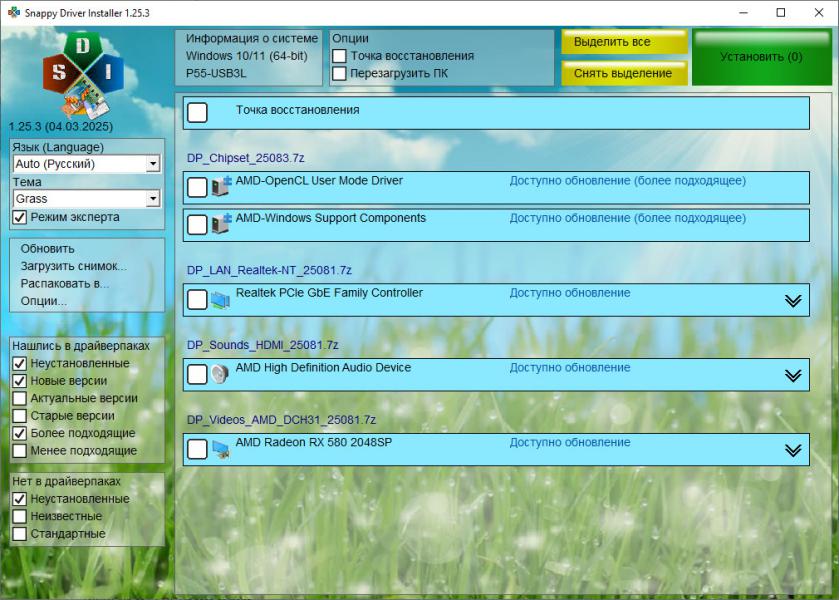839x600 pixels.
Task: Click the AMD Radeon RX 580 video icon
Action: coord(221,449)
